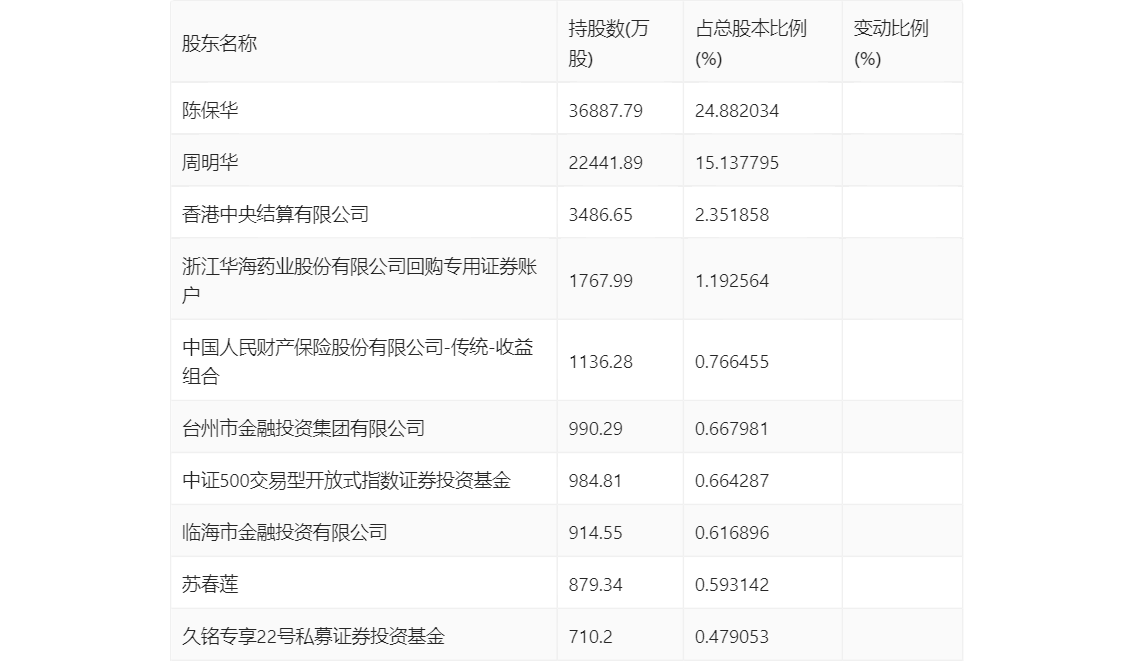This screenshot has width=1134, height=661.
Task: Select the percentage 2.351858
Action: click(x=732, y=215)
